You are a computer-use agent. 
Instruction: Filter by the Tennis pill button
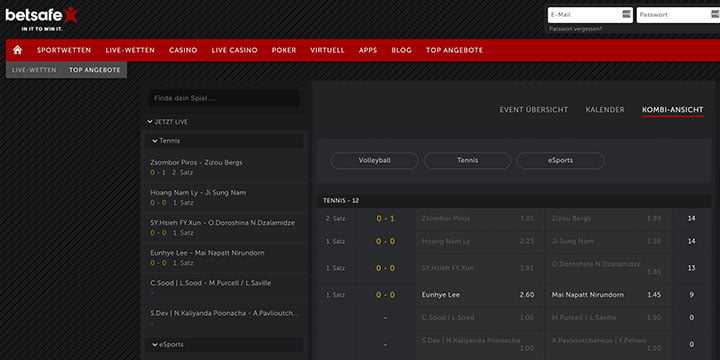tap(467, 161)
